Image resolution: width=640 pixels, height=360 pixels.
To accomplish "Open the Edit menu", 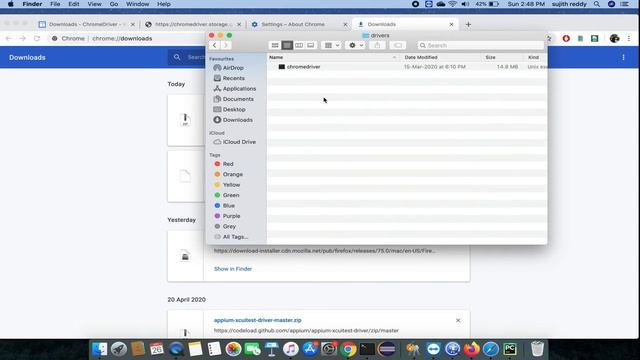I will pyautogui.click(x=74, y=4).
